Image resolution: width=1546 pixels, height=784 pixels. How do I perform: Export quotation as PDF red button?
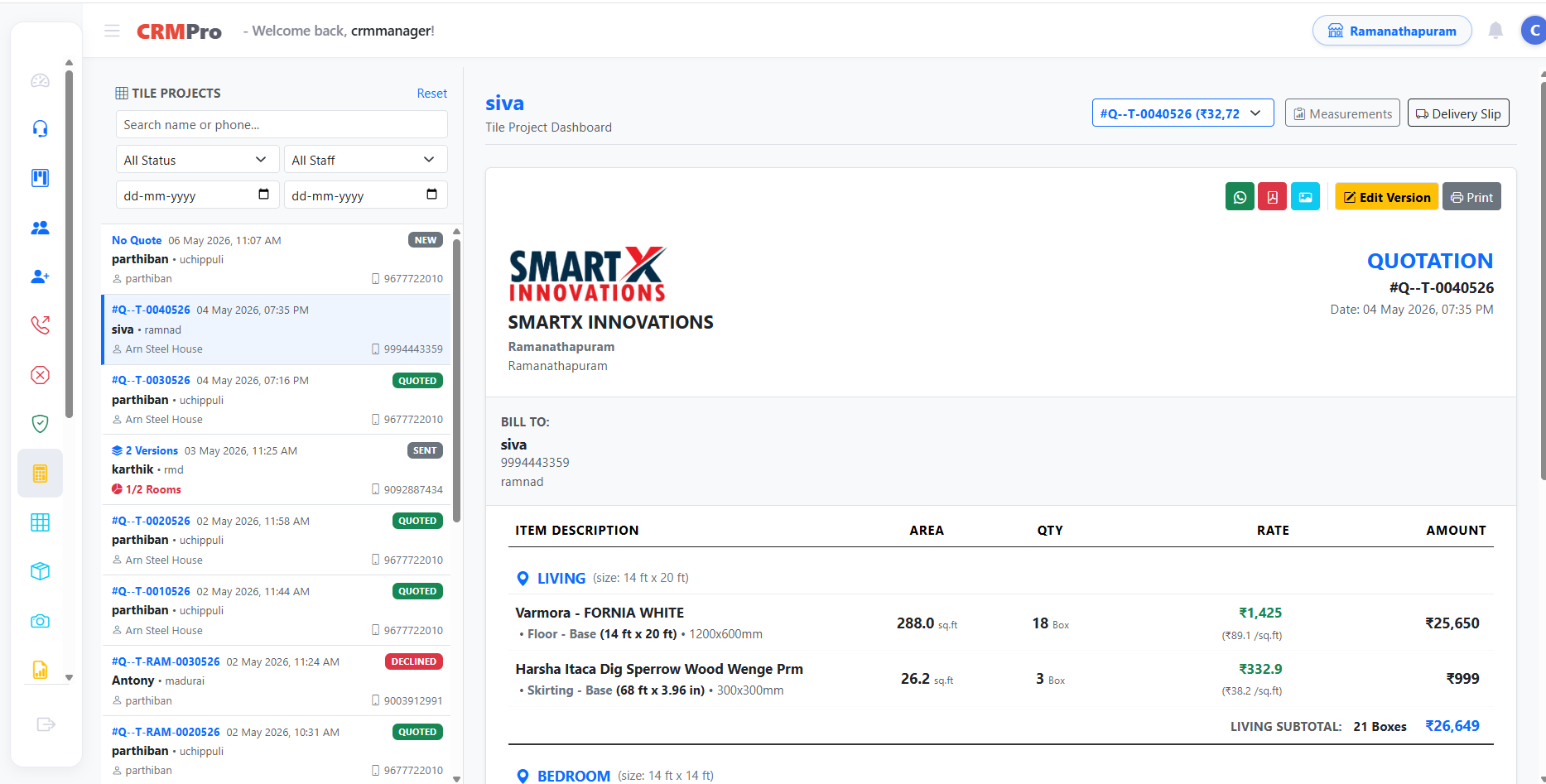pyautogui.click(x=1272, y=197)
